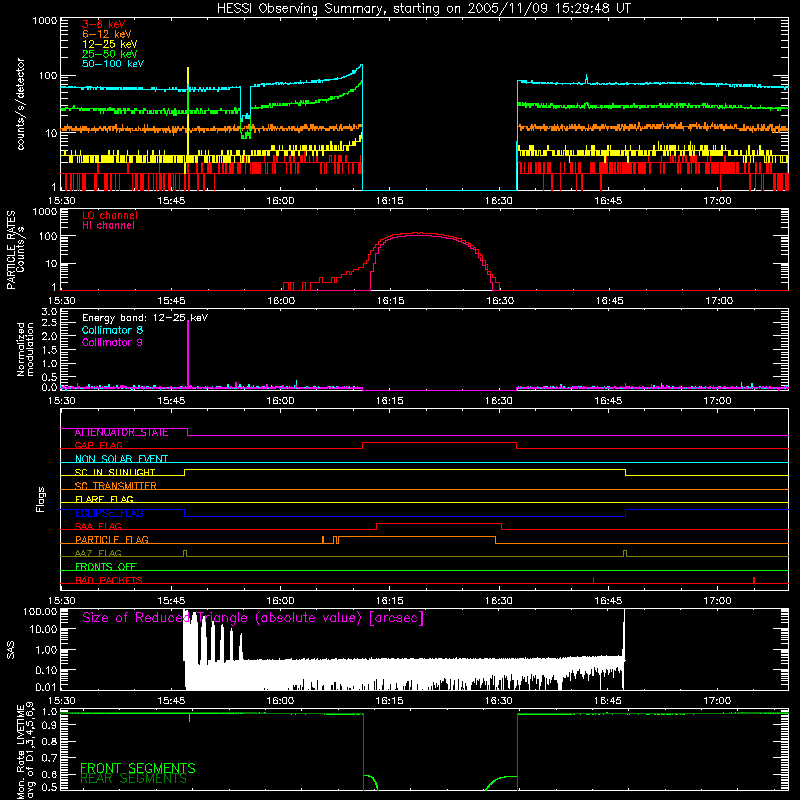This screenshot has height=800, width=800.
Task: Click the SC_TRANSMITTER flag label
Action: pos(115,486)
